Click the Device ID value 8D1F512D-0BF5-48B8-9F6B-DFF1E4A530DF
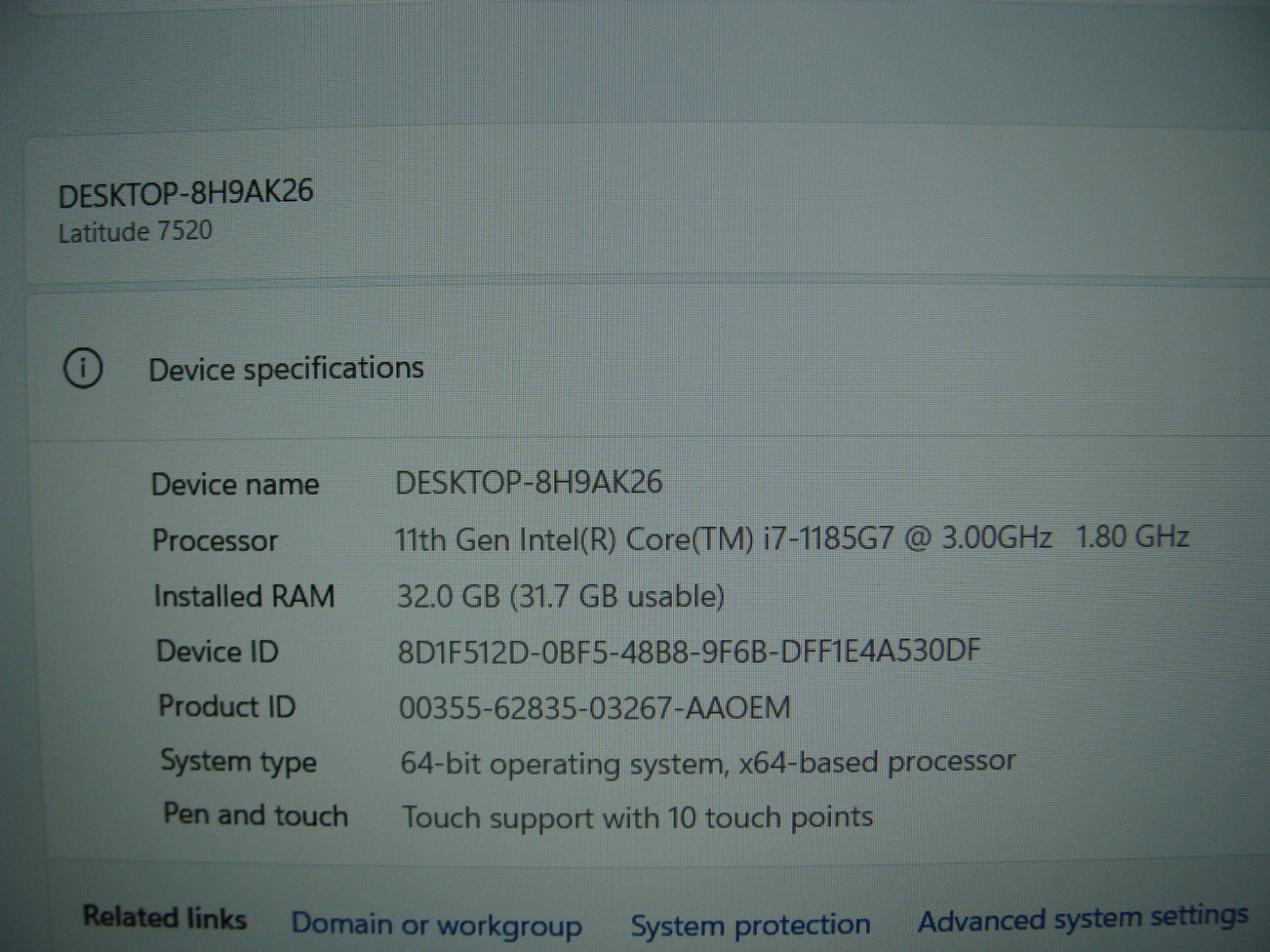The image size is (1270, 952). click(x=689, y=651)
